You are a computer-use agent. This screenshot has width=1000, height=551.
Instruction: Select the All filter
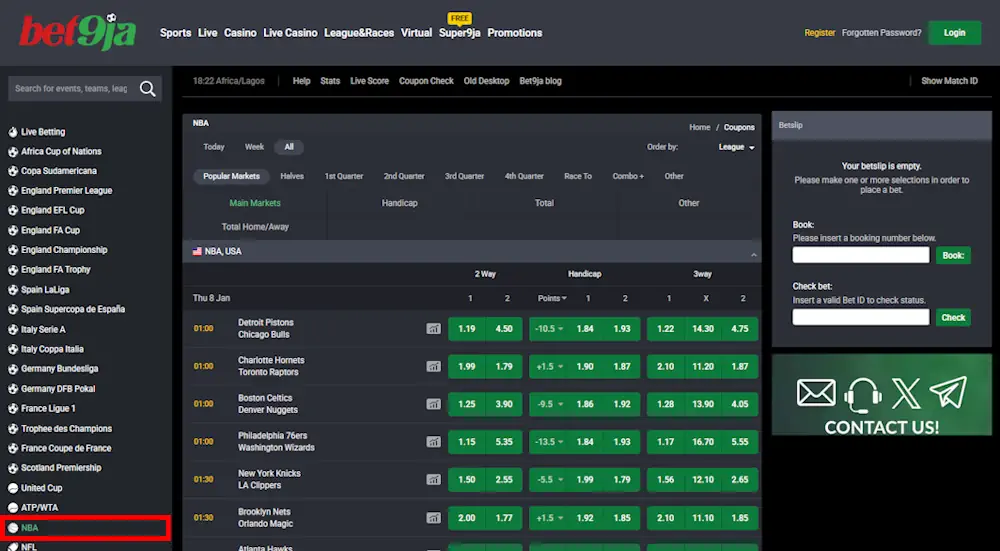coord(289,147)
